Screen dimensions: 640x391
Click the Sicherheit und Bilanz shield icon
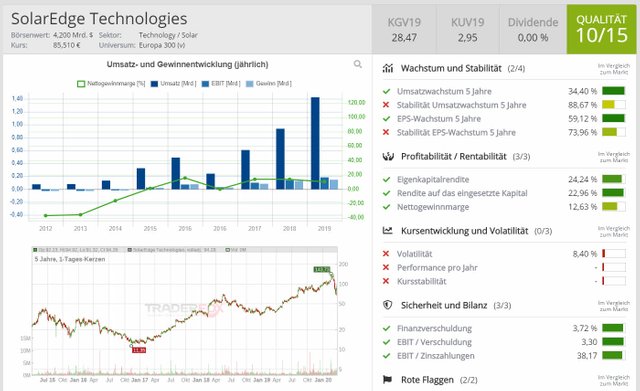[387, 305]
